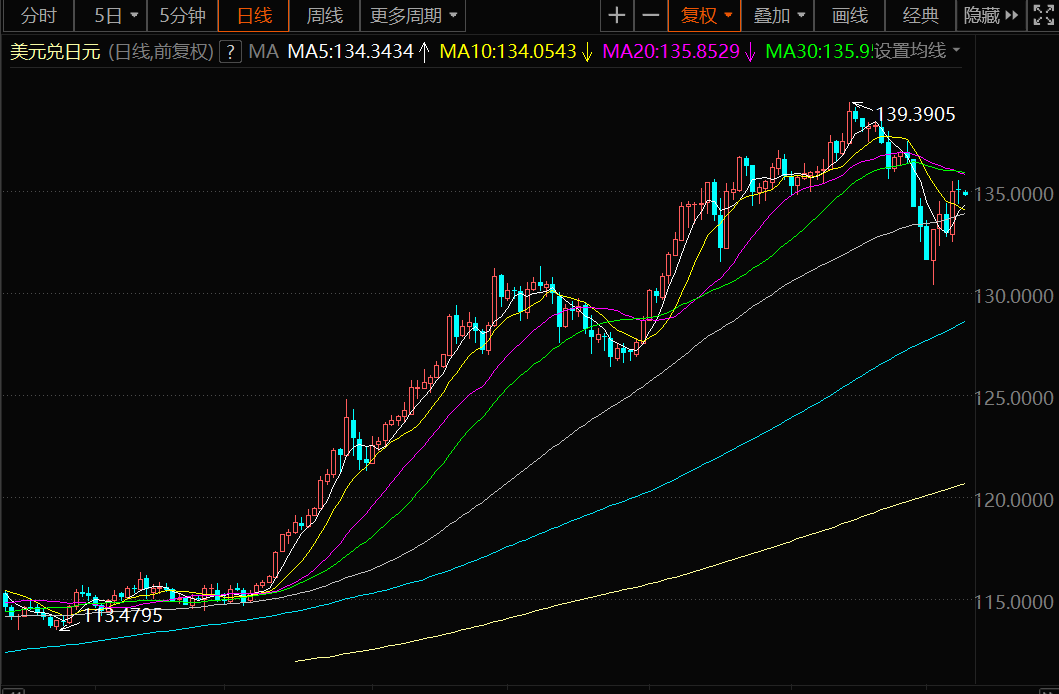Open the 5日 period dropdown
1059x694 pixels.
click(x=116, y=16)
